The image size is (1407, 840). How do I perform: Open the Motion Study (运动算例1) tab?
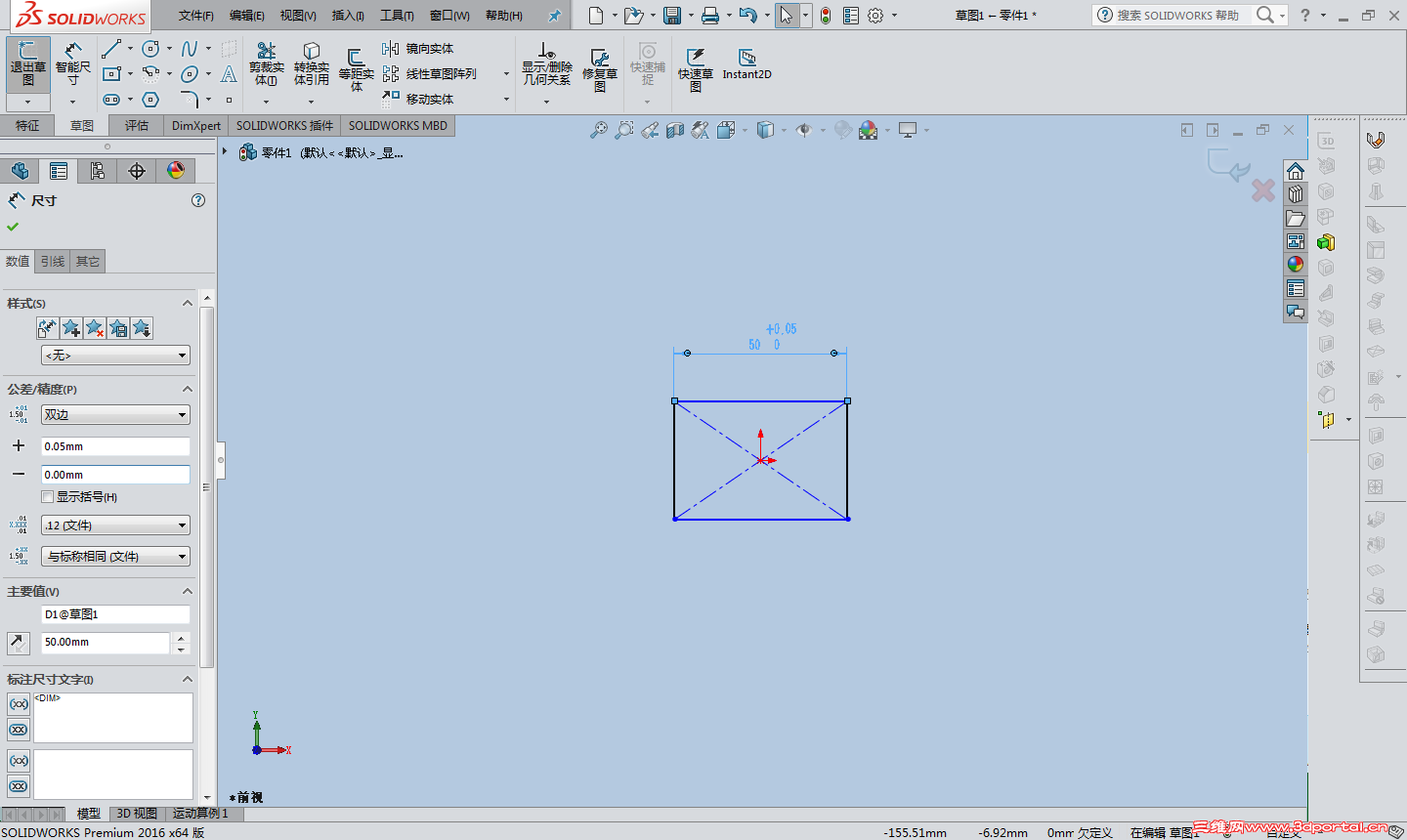point(200,814)
